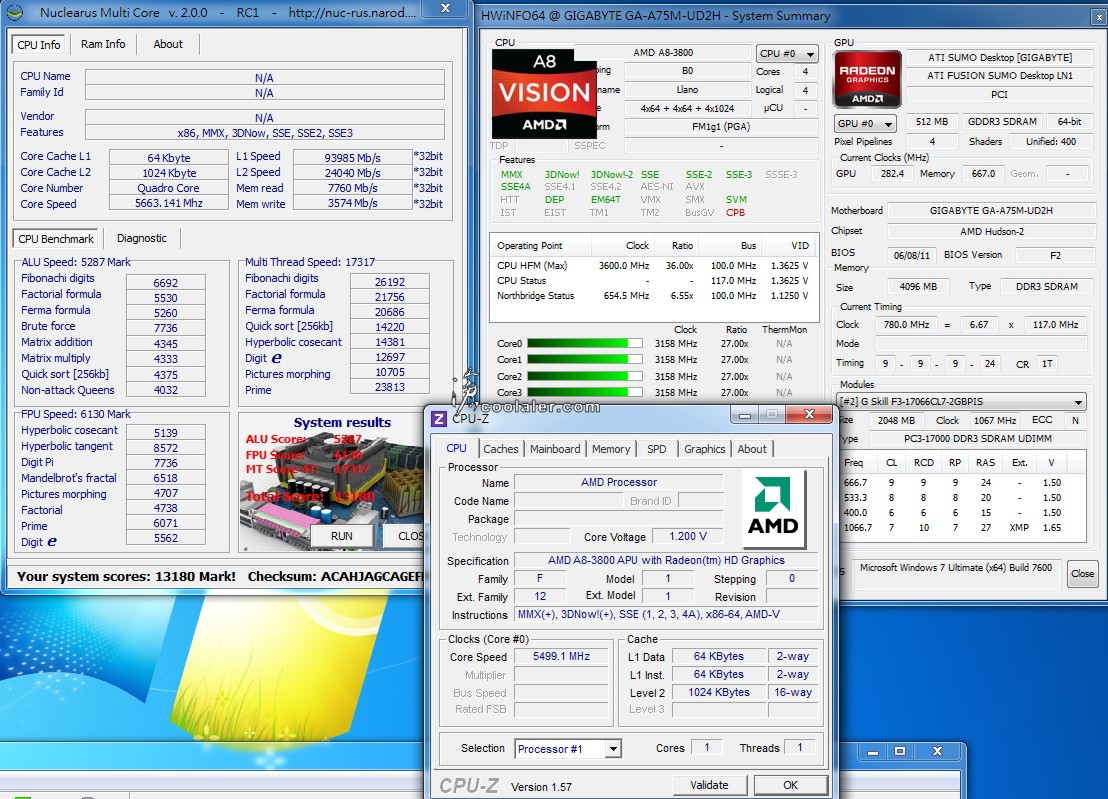The height and width of the screenshot is (799, 1108).
Task: Click the Core Speed field in Nuclearus
Action: pyautogui.click(x=168, y=203)
